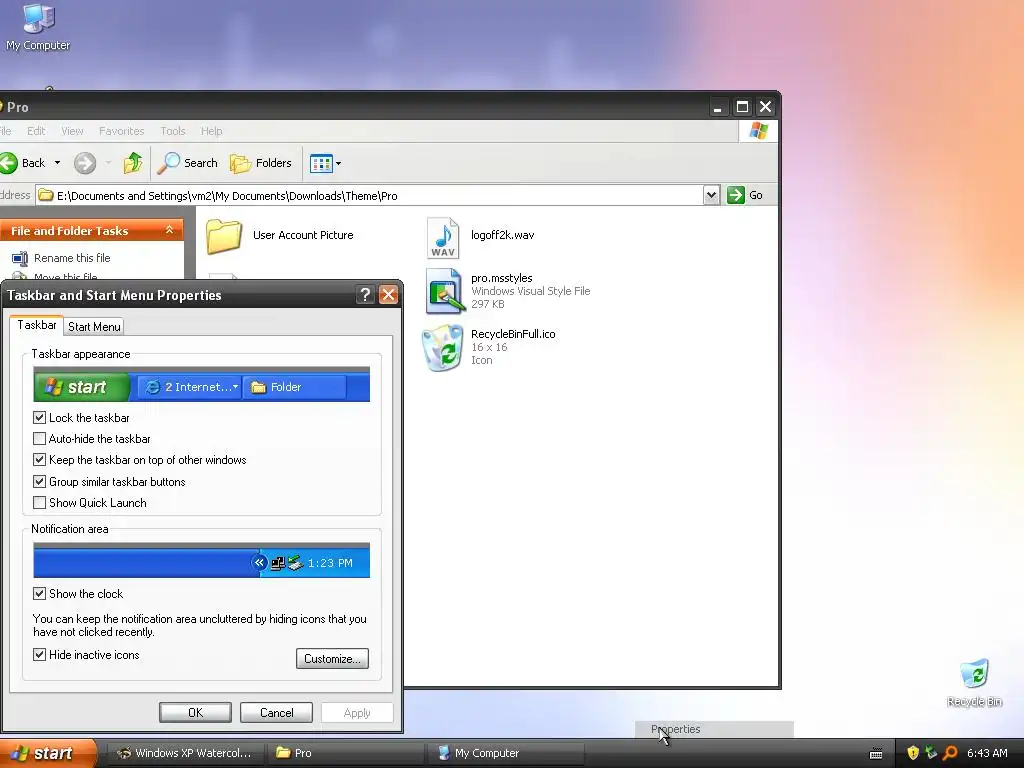Viewport: 1024px width, 768px height.
Task: Toggle Group similar taskbar buttons
Action: click(x=39, y=481)
